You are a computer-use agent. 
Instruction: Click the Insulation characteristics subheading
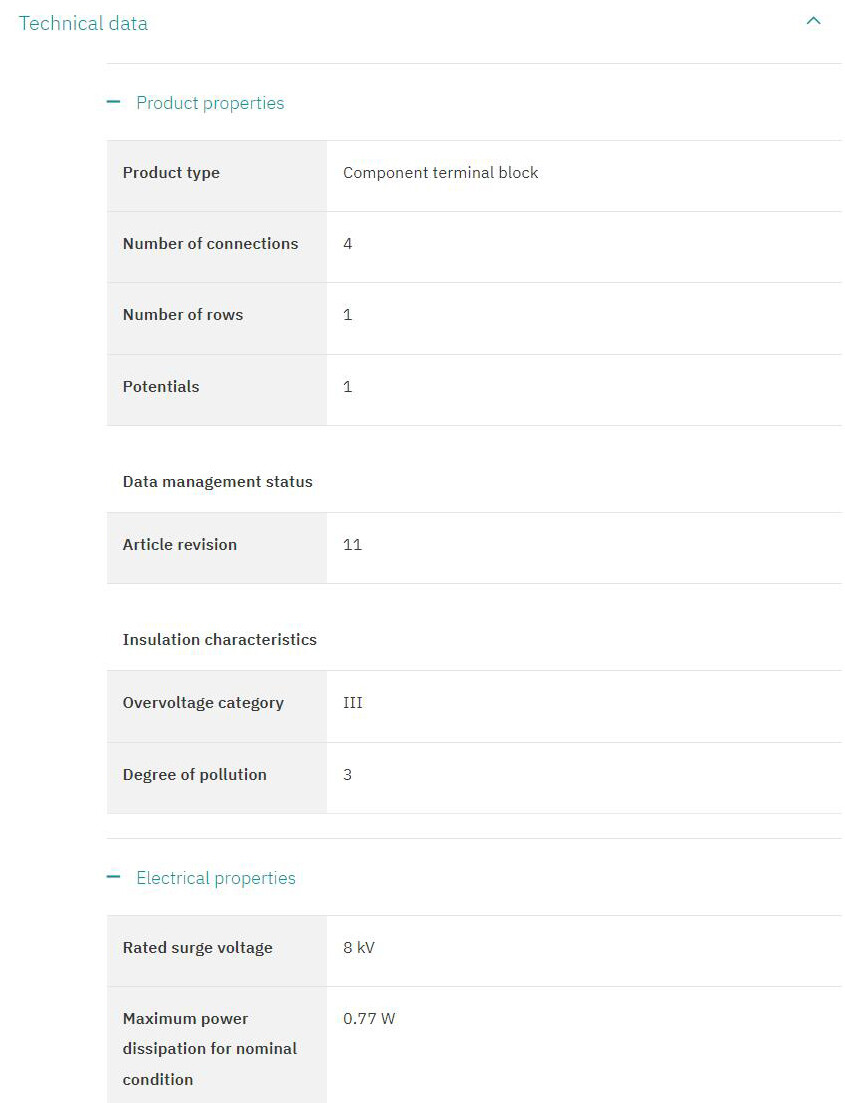pyautogui.click(x=219, y=640)
